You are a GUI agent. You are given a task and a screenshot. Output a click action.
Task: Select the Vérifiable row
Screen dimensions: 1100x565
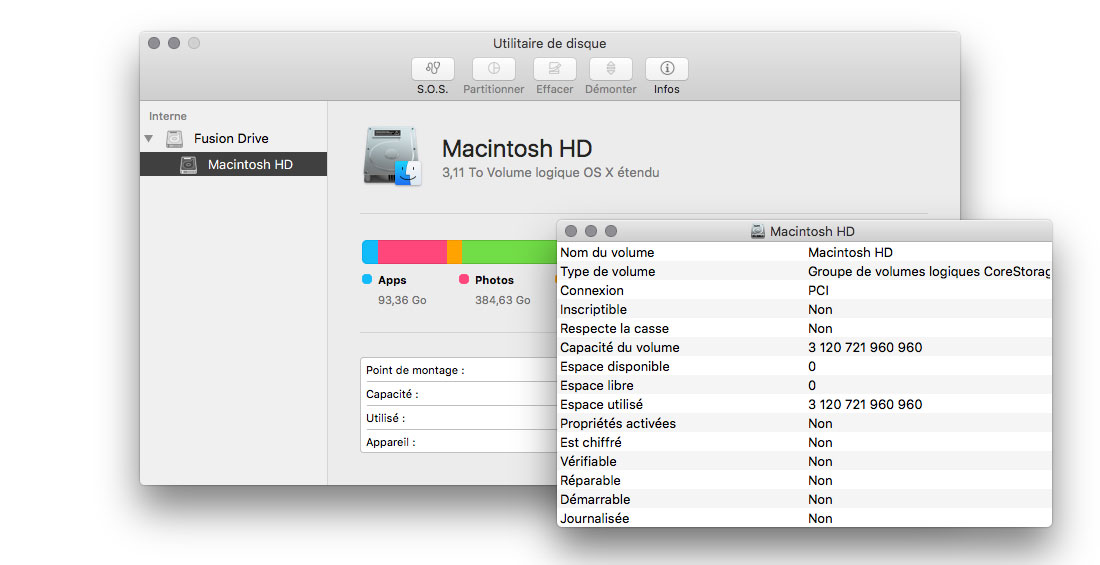[804, 461]
